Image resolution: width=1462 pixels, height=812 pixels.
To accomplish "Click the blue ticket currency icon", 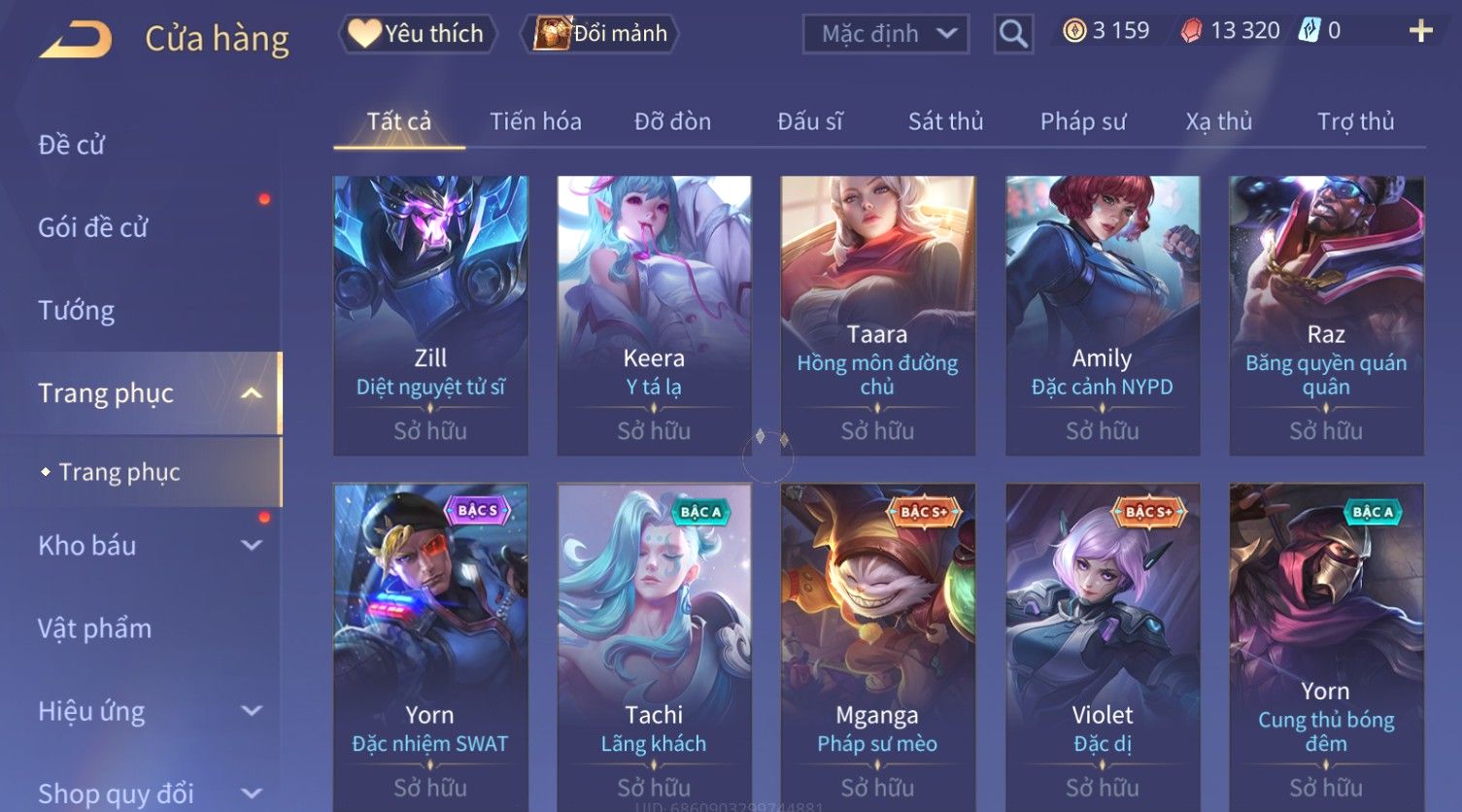I will (1309, 31).
